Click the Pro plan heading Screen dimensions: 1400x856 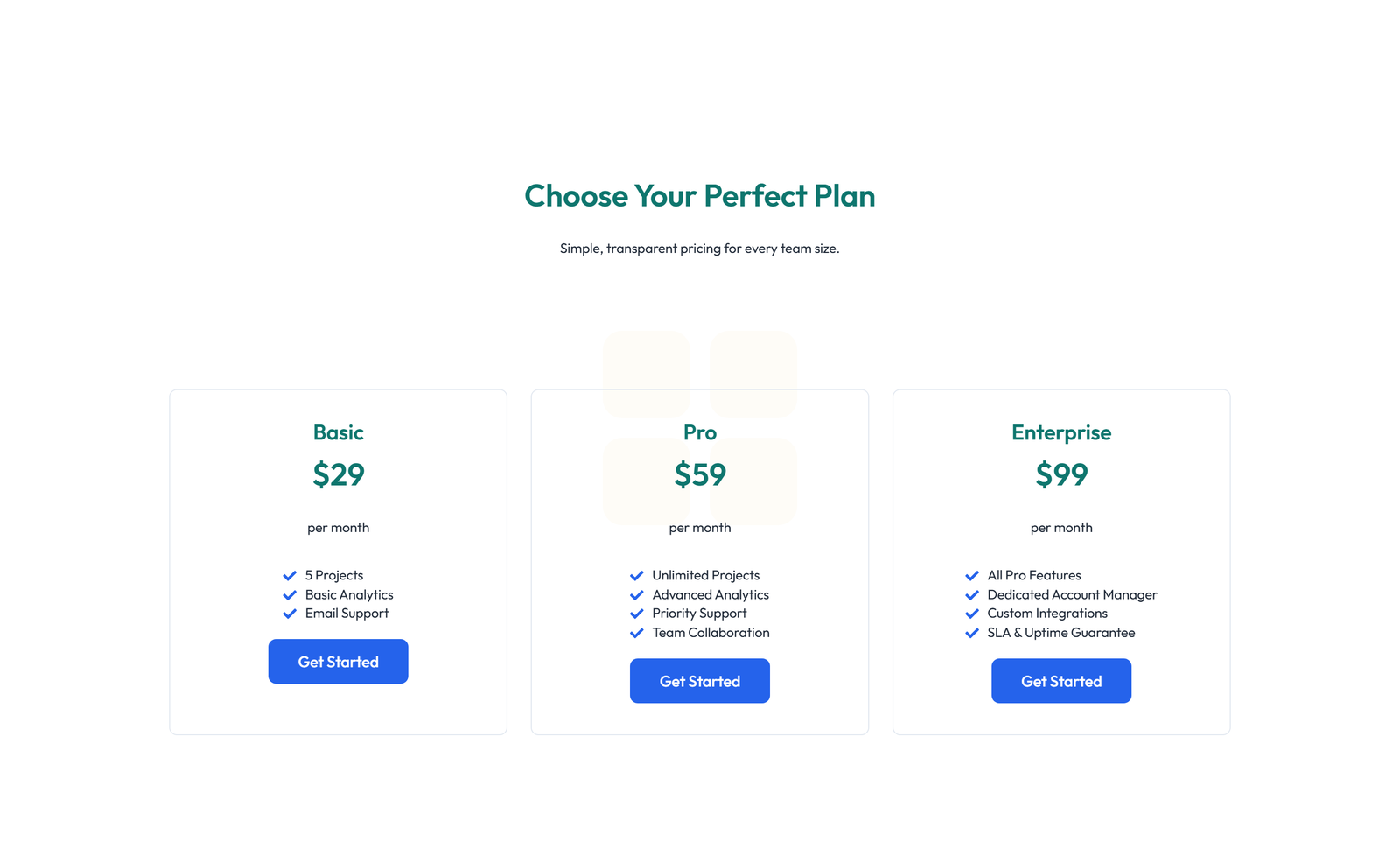tap(699, 432)
